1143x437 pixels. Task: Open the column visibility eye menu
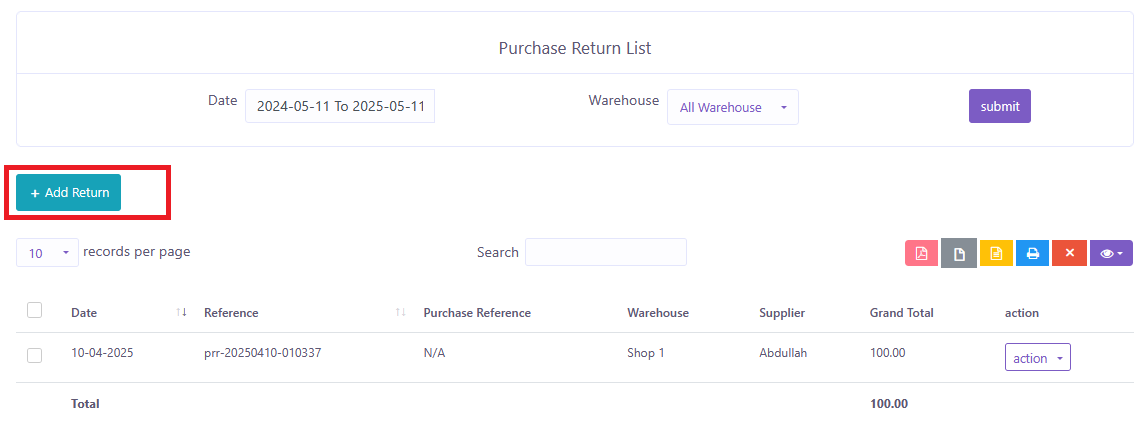click(x=1111, y=253)
